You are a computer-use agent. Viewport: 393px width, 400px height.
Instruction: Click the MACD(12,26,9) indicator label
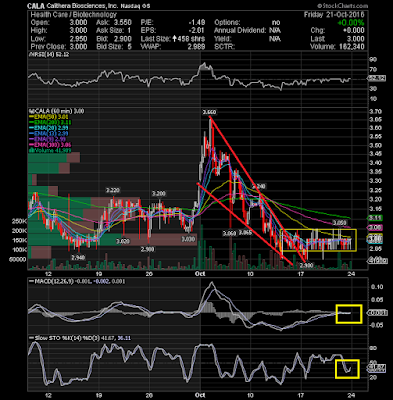click(52, 281)
